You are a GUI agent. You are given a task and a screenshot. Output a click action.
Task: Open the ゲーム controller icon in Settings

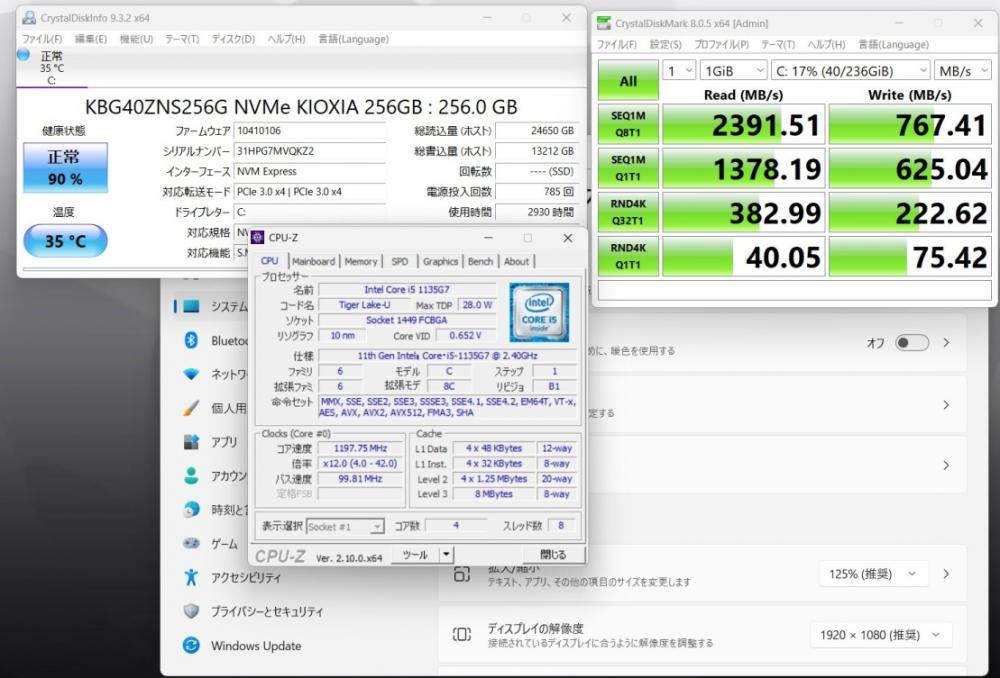[191, 543]
